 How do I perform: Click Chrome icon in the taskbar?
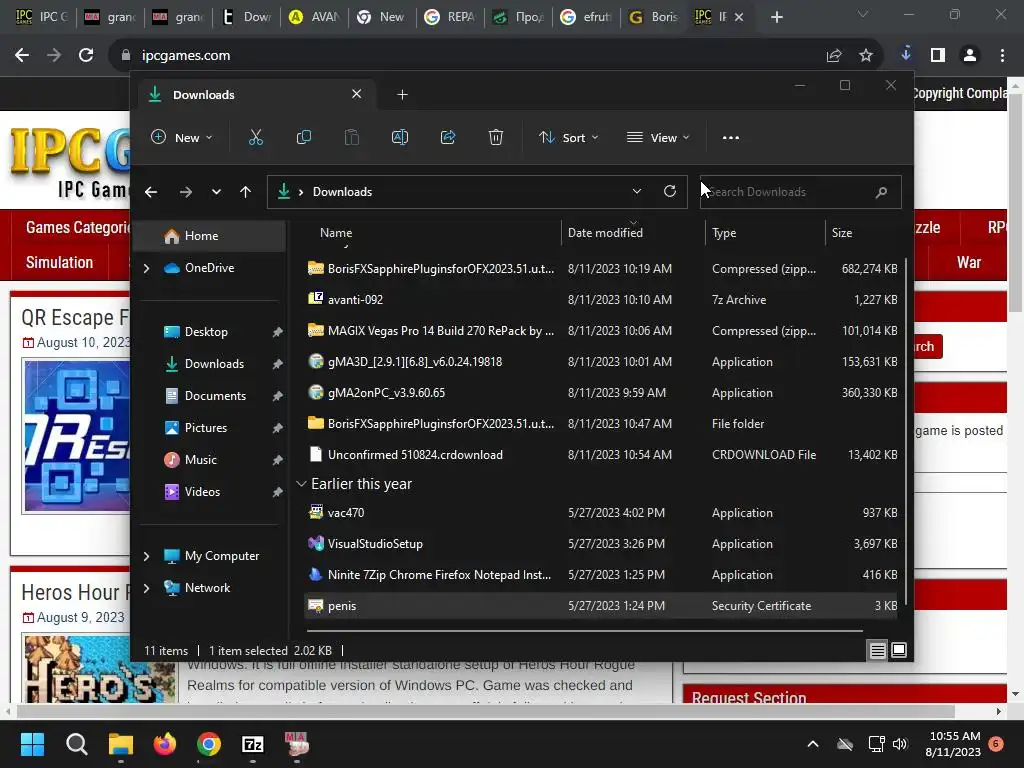point(209,744)
